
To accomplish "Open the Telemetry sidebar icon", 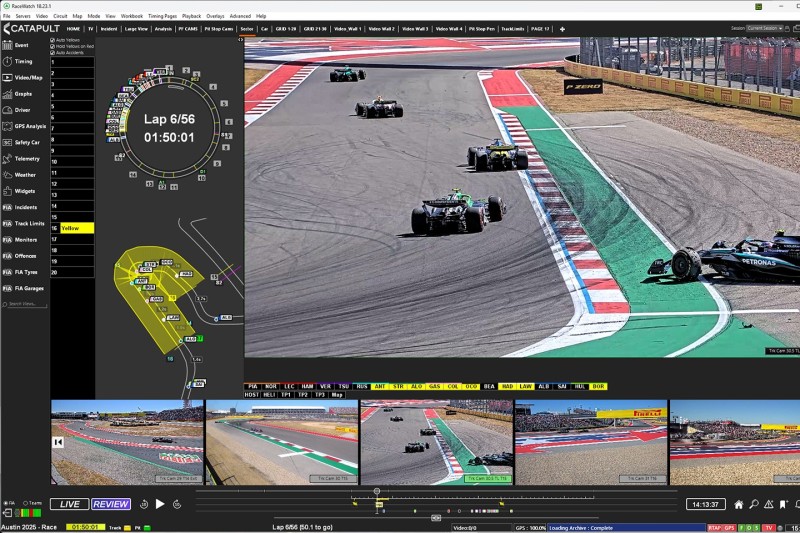I will point(7,159).
